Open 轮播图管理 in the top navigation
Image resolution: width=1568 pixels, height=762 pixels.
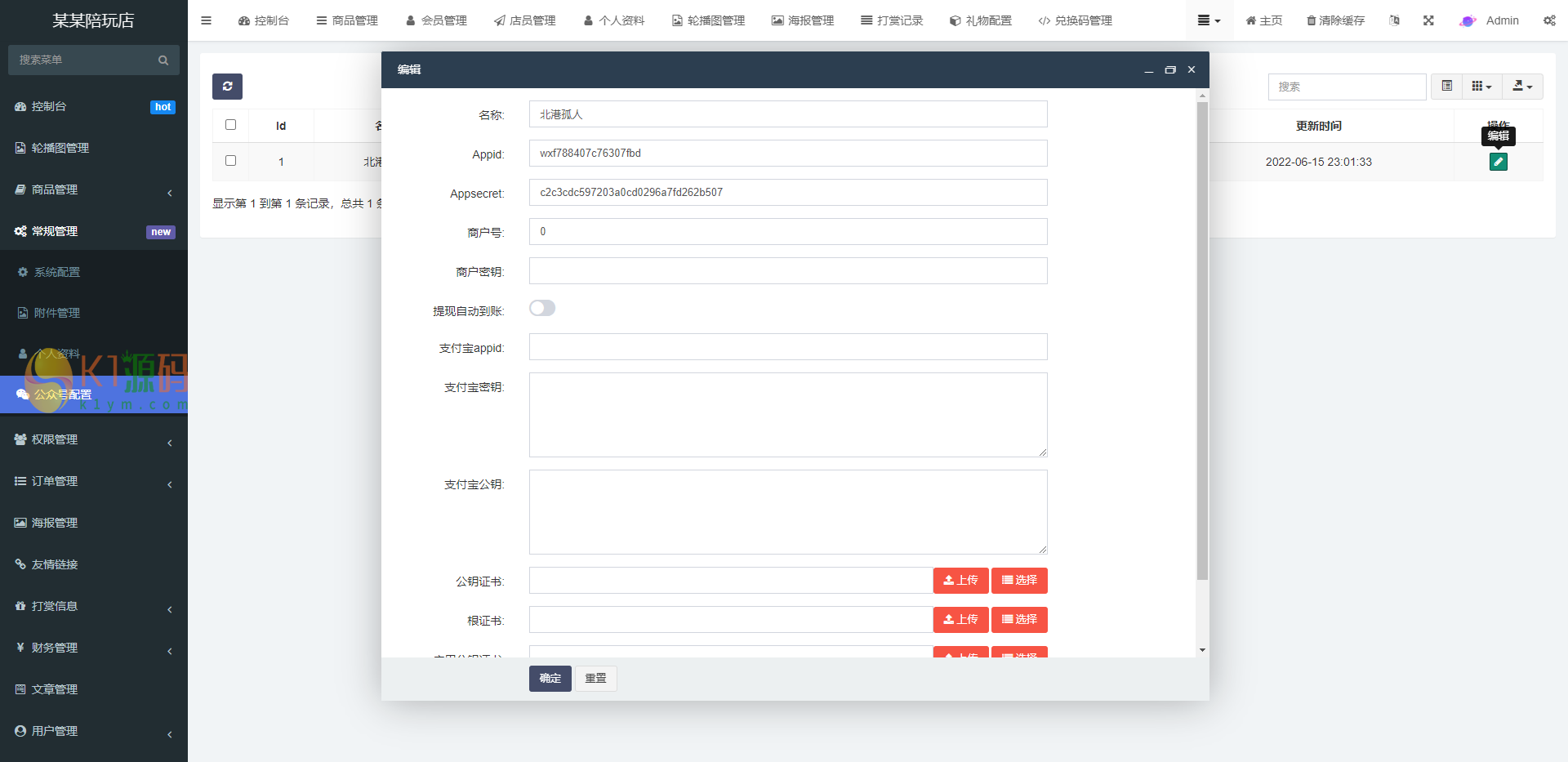(708, 20)
